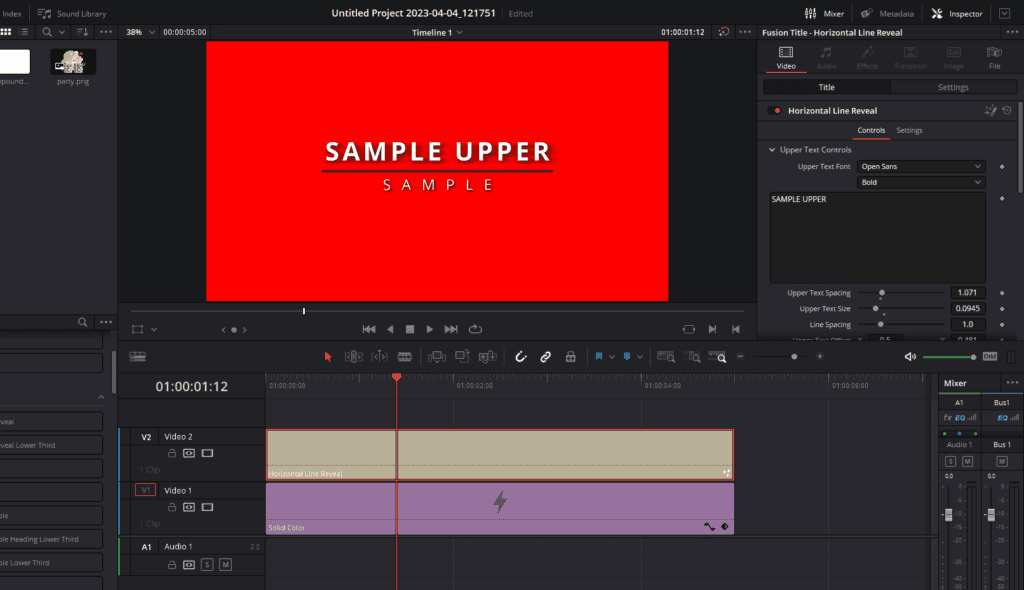Open media pool sort options icon

click(82, 32)
